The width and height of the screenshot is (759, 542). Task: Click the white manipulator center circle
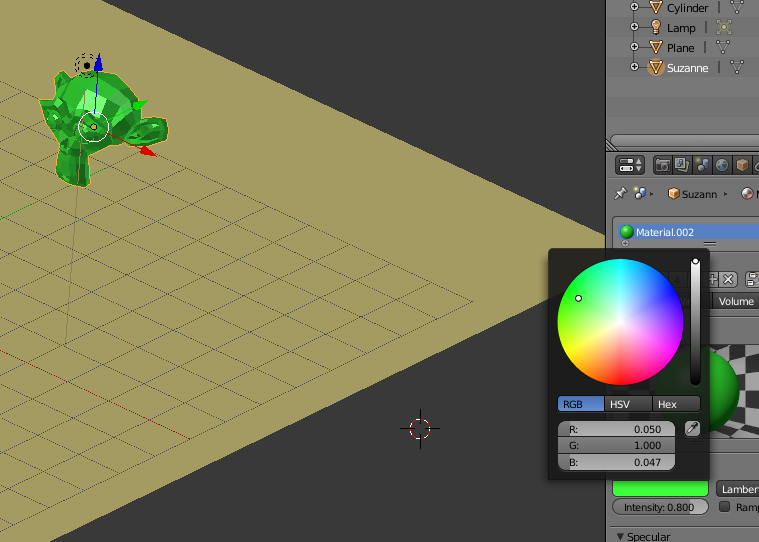point(93,127)
